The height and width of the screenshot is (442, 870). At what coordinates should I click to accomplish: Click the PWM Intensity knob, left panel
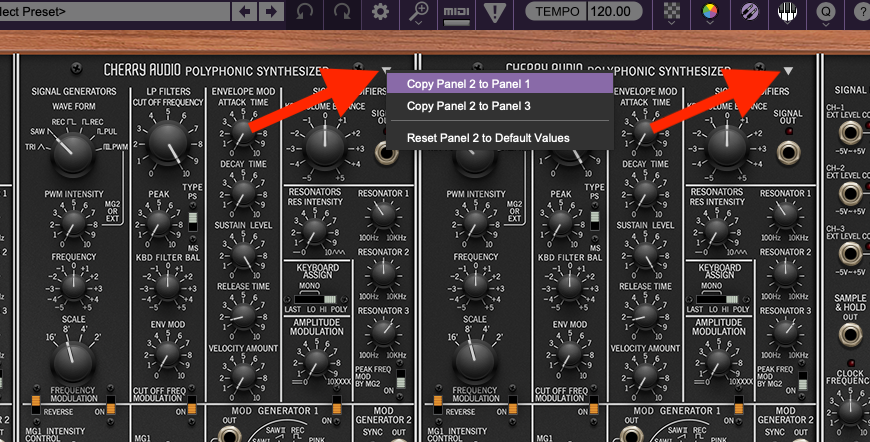tap(73, 224)
